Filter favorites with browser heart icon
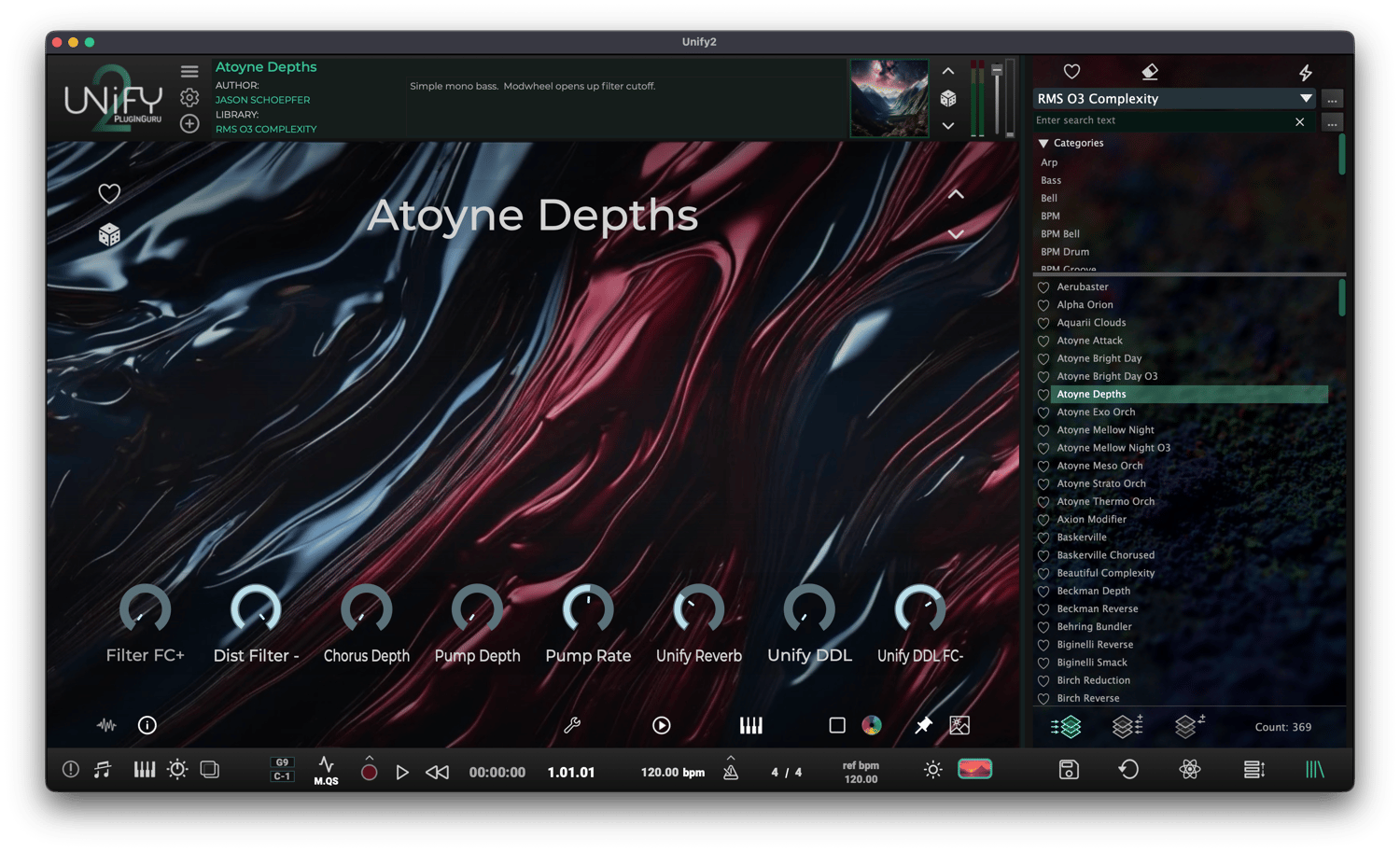Image resolution: width=1400 pixels, height=852 pixels. (1071, 72)
